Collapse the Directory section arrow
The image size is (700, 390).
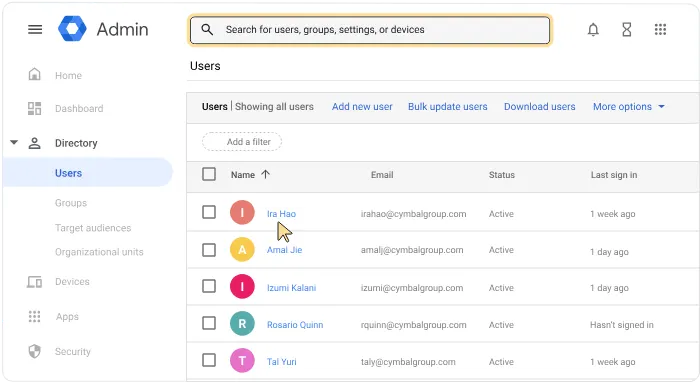(x=14, y=143)
